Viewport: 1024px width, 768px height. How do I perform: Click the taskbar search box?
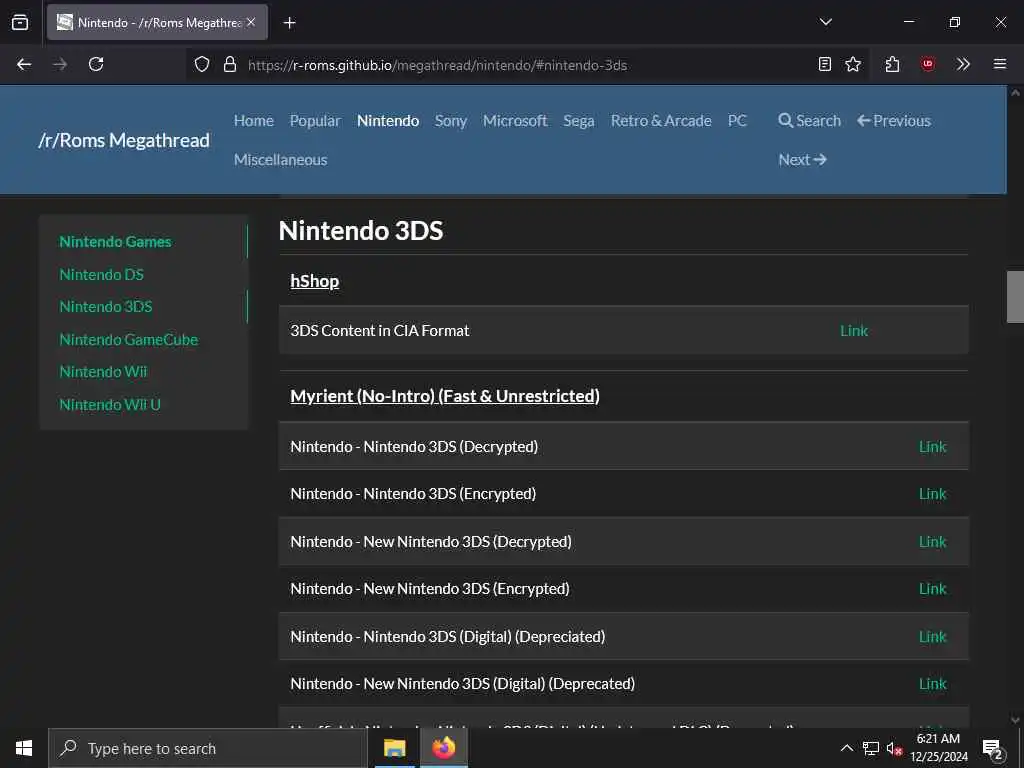pyautogui.click(x=208, y=748)
